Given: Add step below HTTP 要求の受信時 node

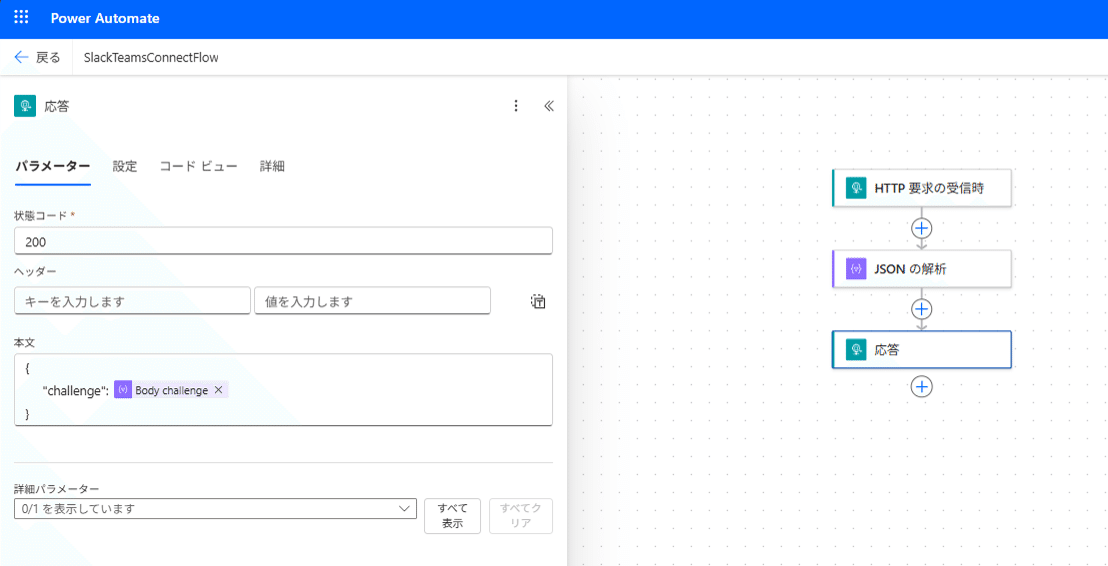Looking at the screenshot, I should pyautogui.click(x=922, y=228).
